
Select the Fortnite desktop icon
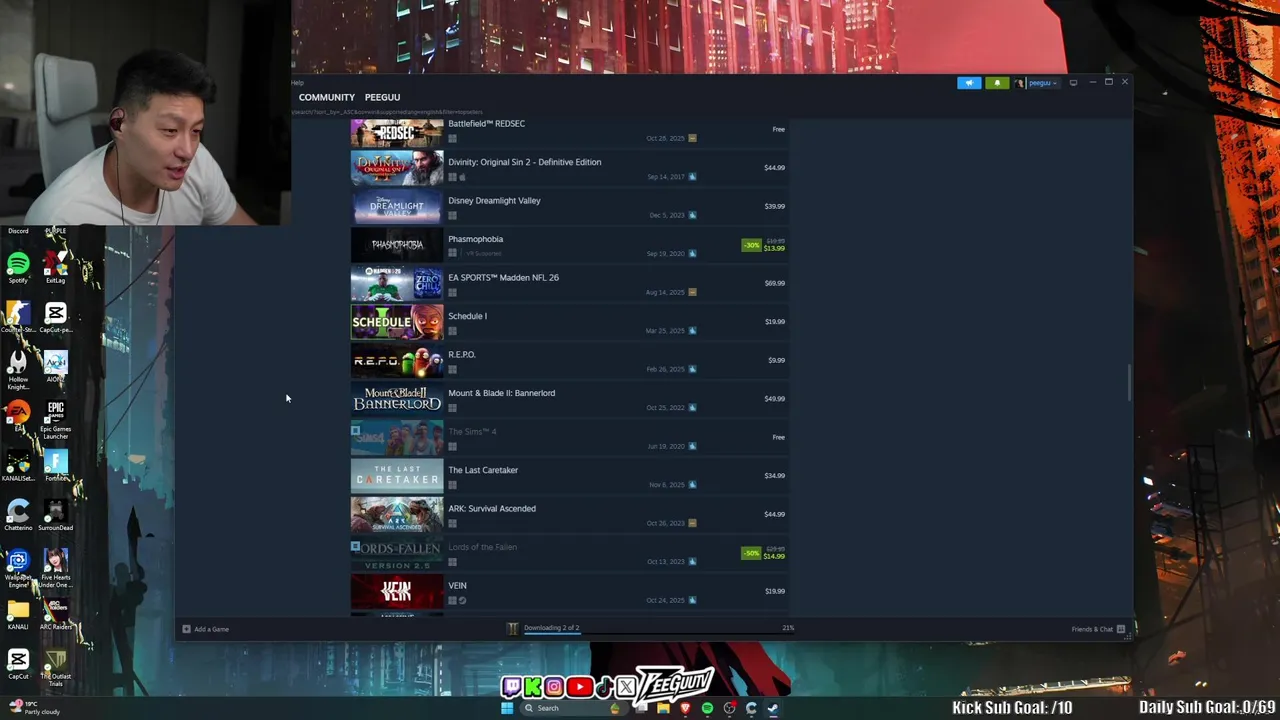click(55, 465)
